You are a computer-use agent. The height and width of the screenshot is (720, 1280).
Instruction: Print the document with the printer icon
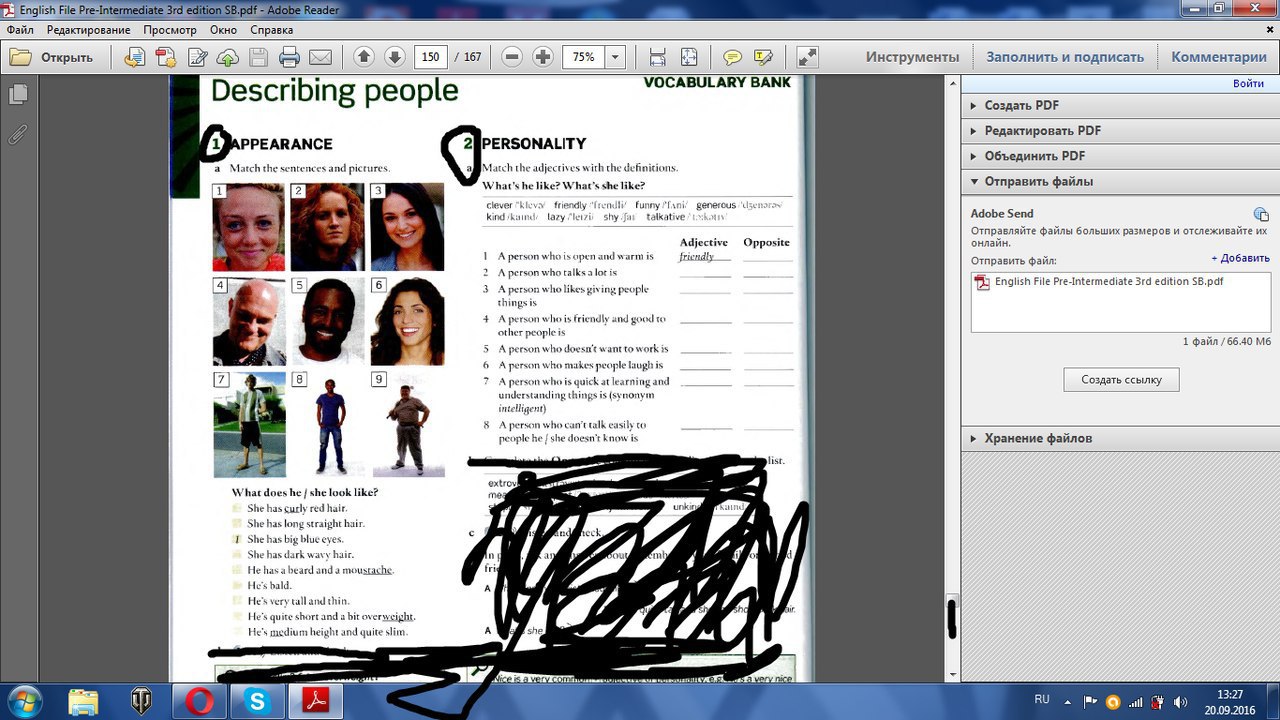[x=289, y=57]
